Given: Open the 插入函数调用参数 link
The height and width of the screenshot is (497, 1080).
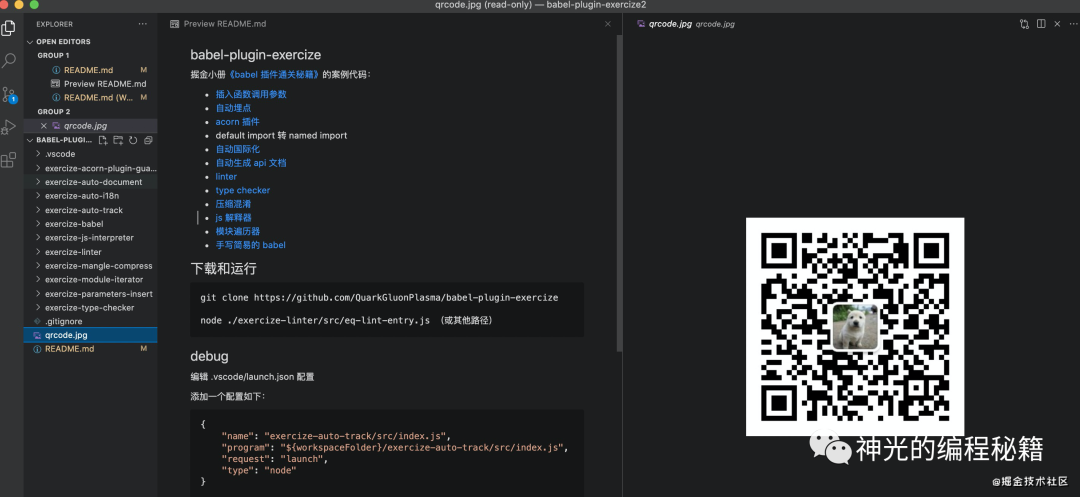Looking at the screenshot, I should click(251, 94).
